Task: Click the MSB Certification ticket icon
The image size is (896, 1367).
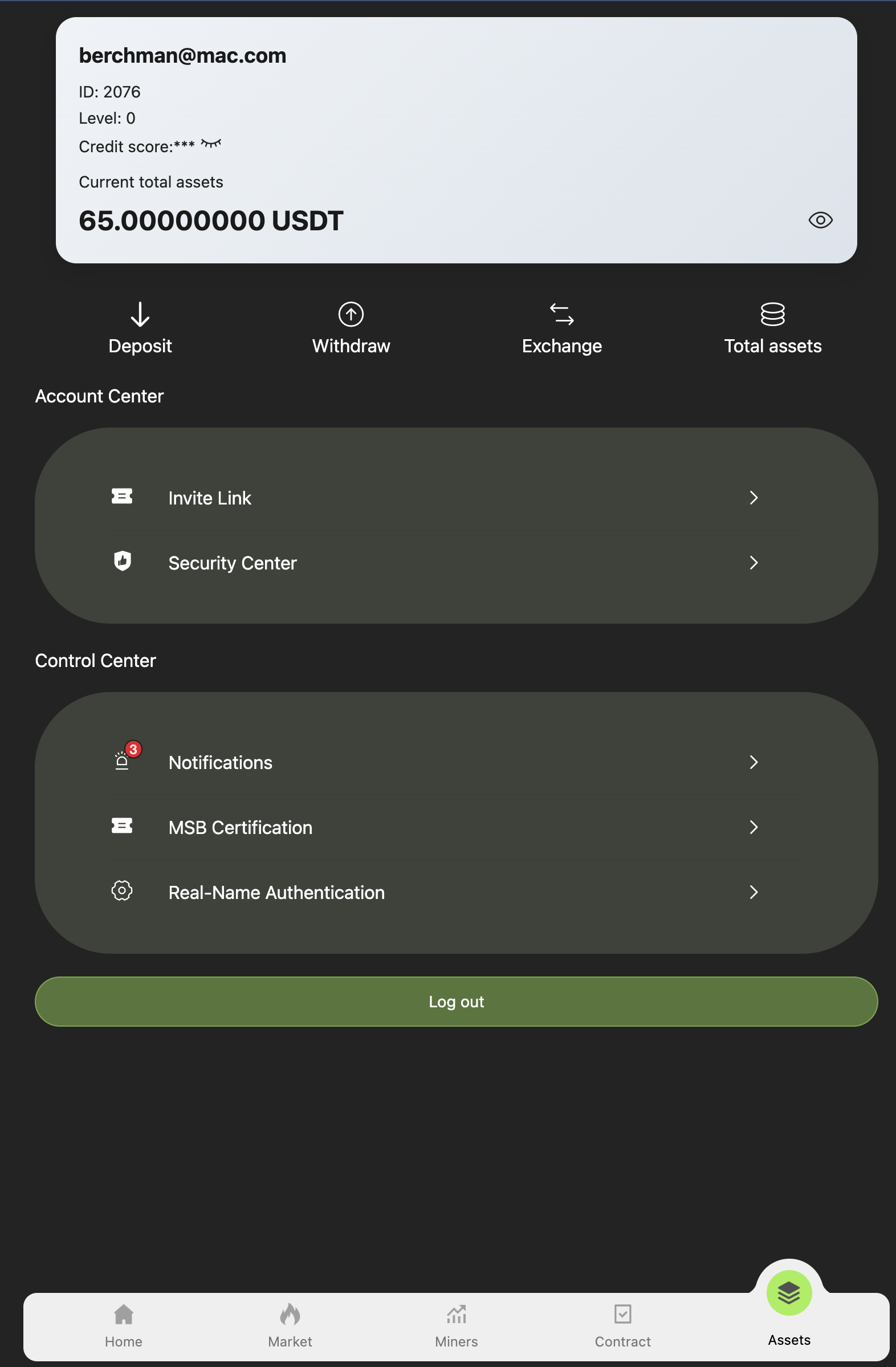Action: pyautogui.click(x=122, y=825)
